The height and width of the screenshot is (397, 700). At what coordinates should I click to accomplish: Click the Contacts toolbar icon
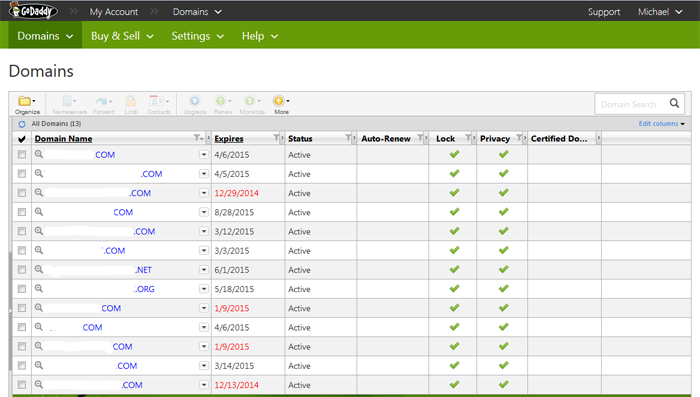coord(158,104)
